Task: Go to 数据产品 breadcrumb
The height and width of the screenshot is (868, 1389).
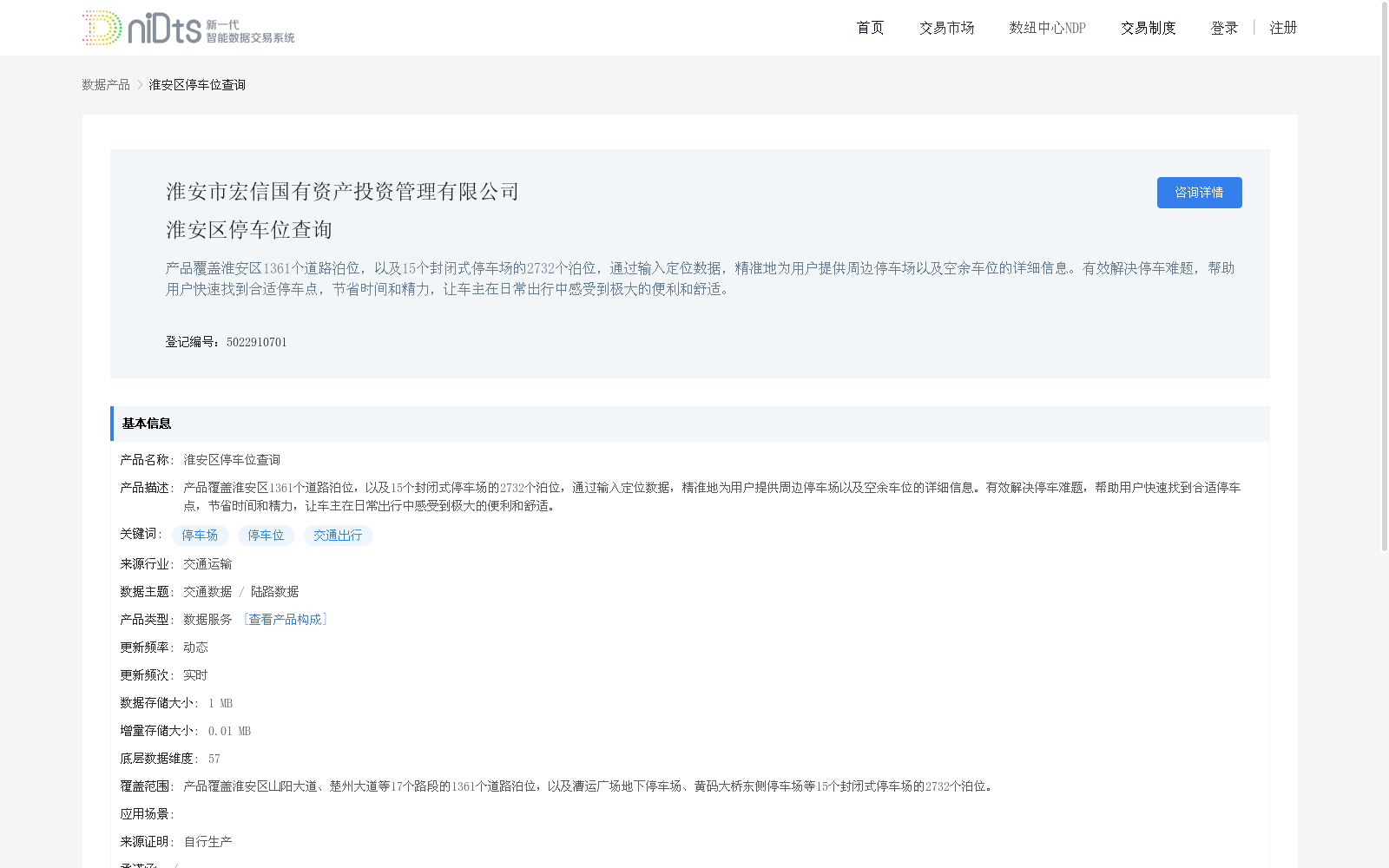Action: (x=106, y=84)
